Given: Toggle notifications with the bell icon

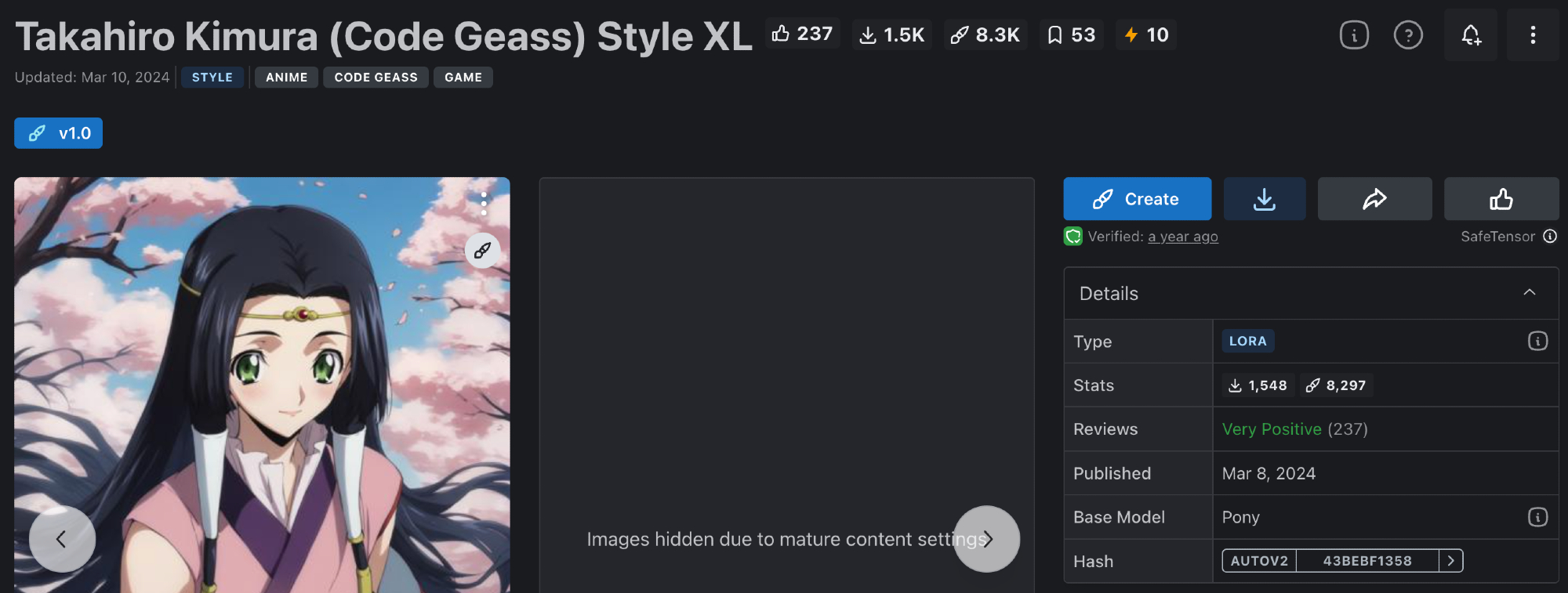Looking at the screenshot, I should pos(1471,35).
